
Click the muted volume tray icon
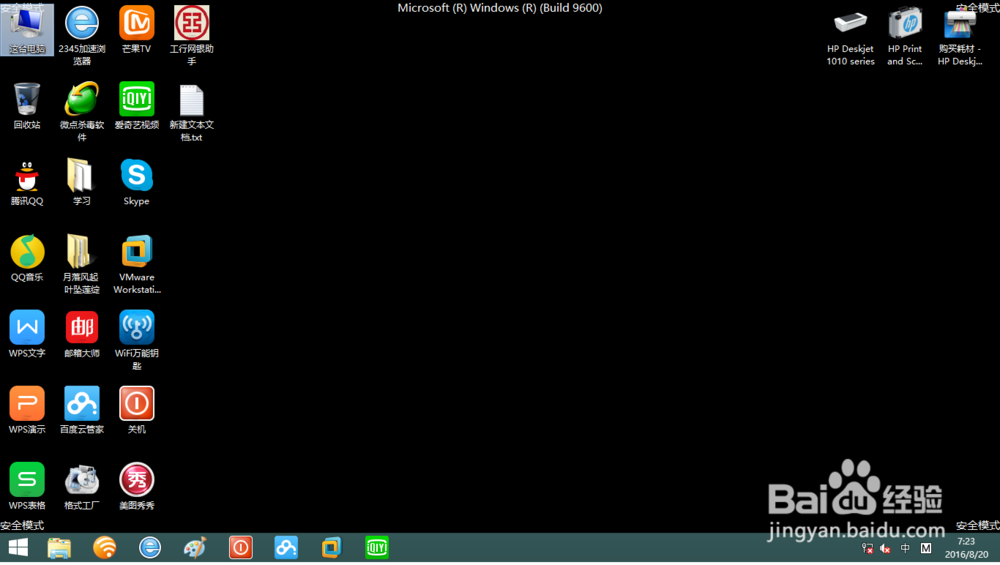[x=885, y=548]
